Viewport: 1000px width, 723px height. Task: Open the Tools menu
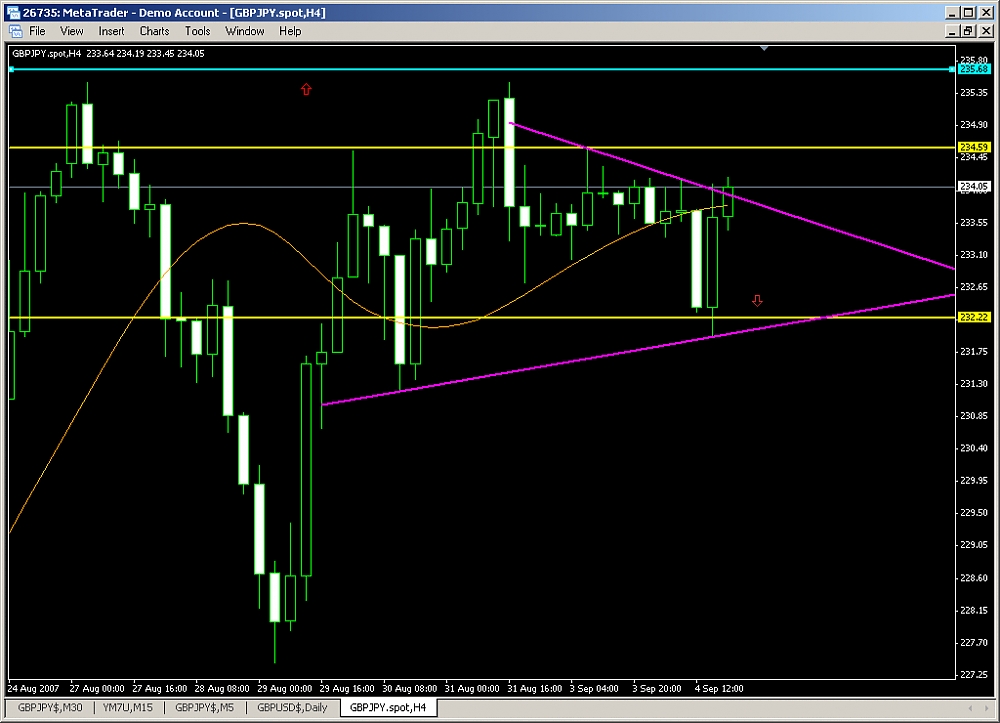click(x=197, y=31)
